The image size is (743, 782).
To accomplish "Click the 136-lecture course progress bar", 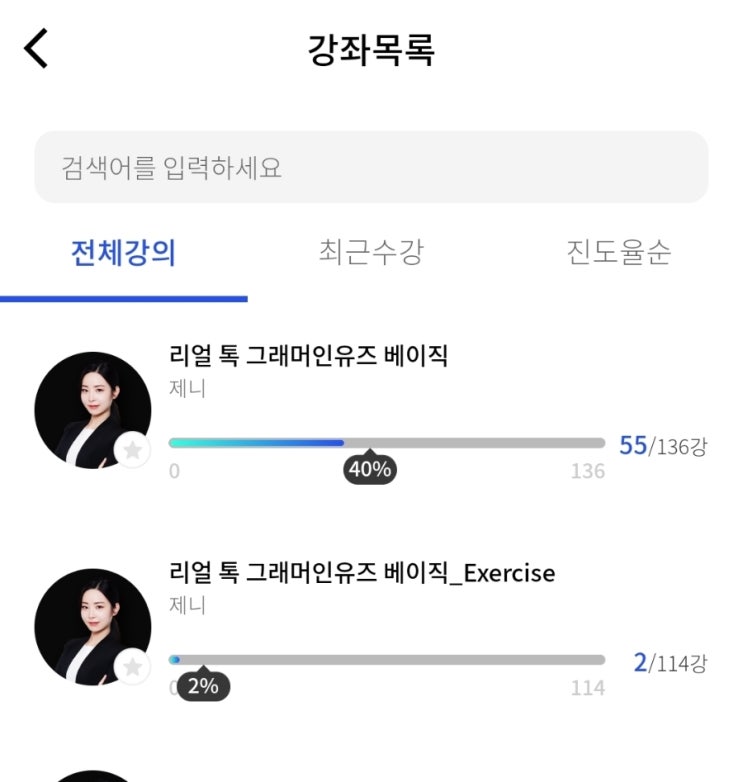I will tap(386, 443).
